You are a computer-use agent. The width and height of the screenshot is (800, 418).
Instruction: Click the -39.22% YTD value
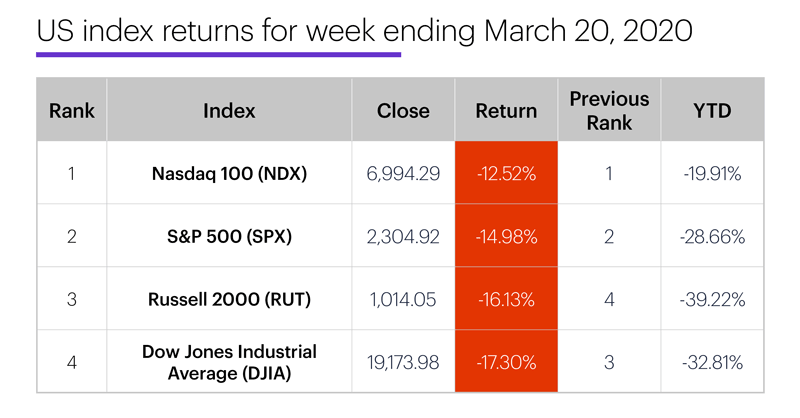tap(711, 299)
